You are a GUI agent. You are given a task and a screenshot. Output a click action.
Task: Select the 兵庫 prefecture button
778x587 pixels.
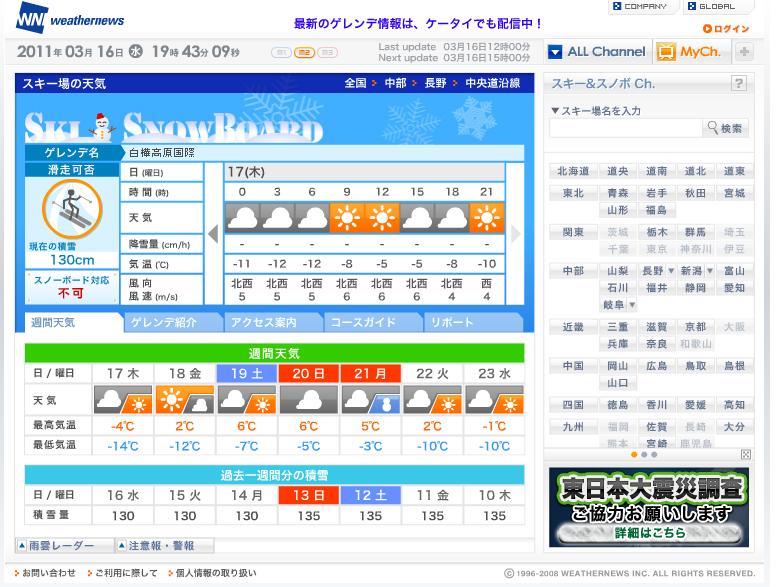click(618, 344)
